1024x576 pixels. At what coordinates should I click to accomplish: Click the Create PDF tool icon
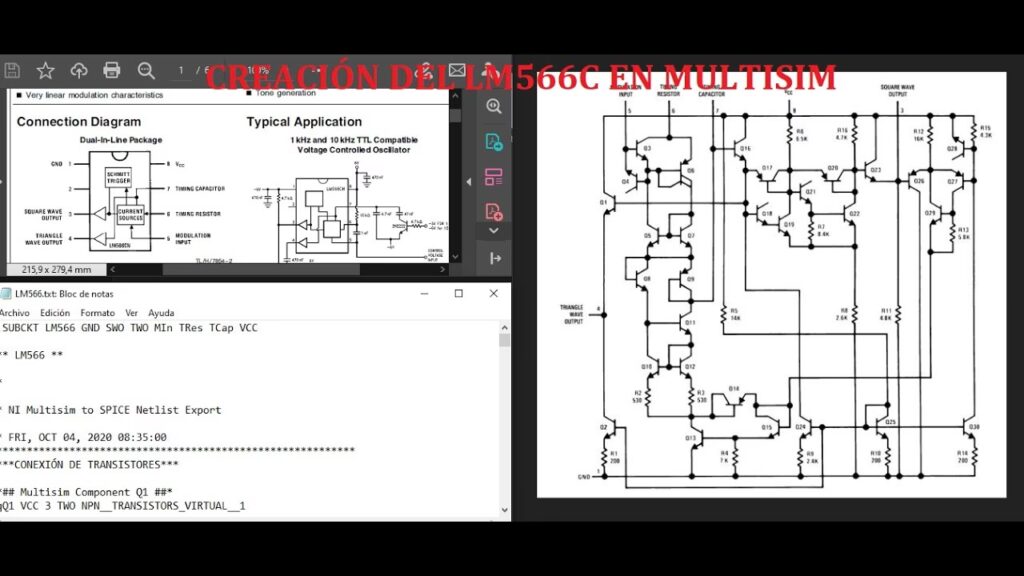[x=494, y=211]
